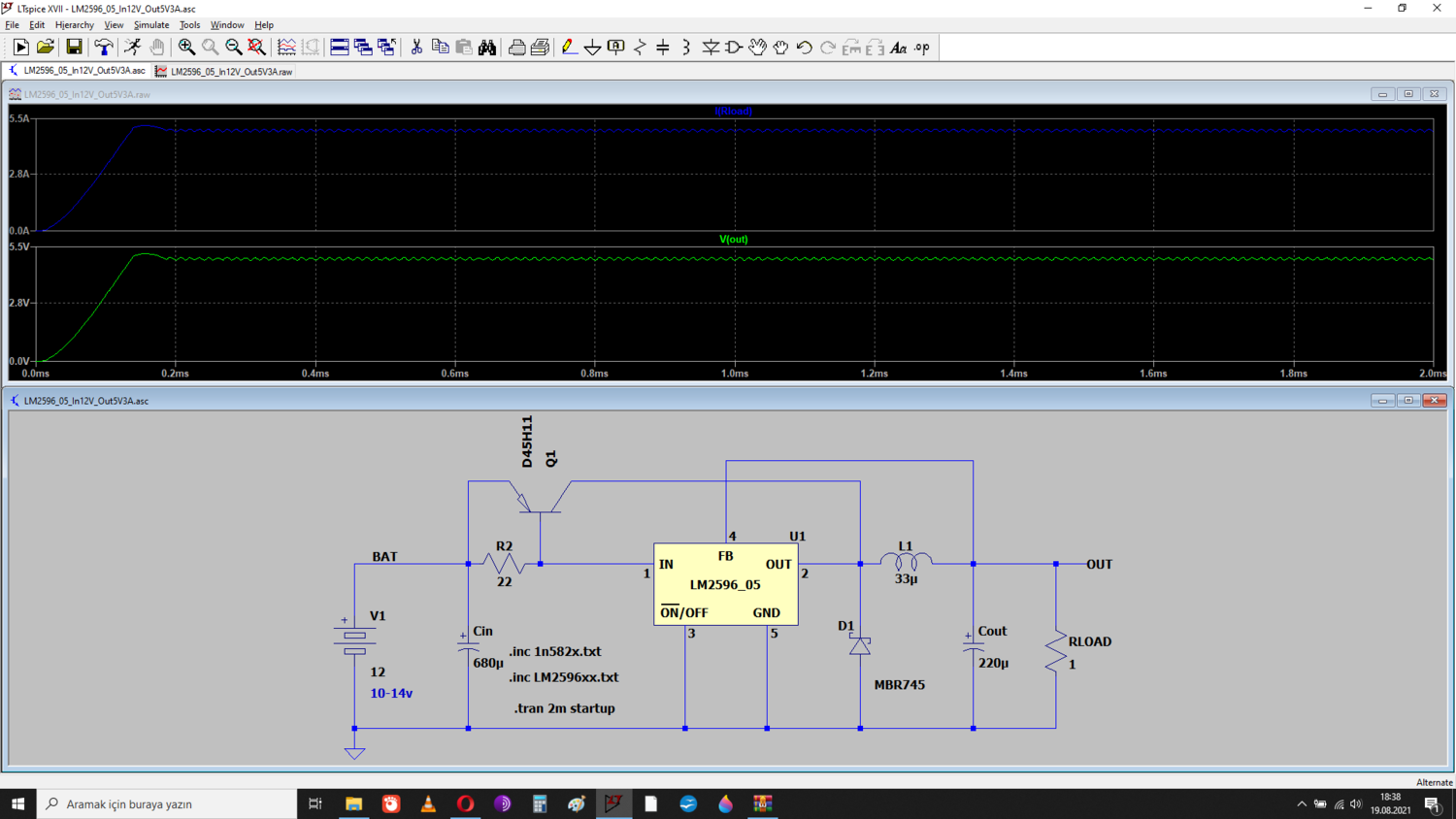Pick the capacitor component tool

663,47
